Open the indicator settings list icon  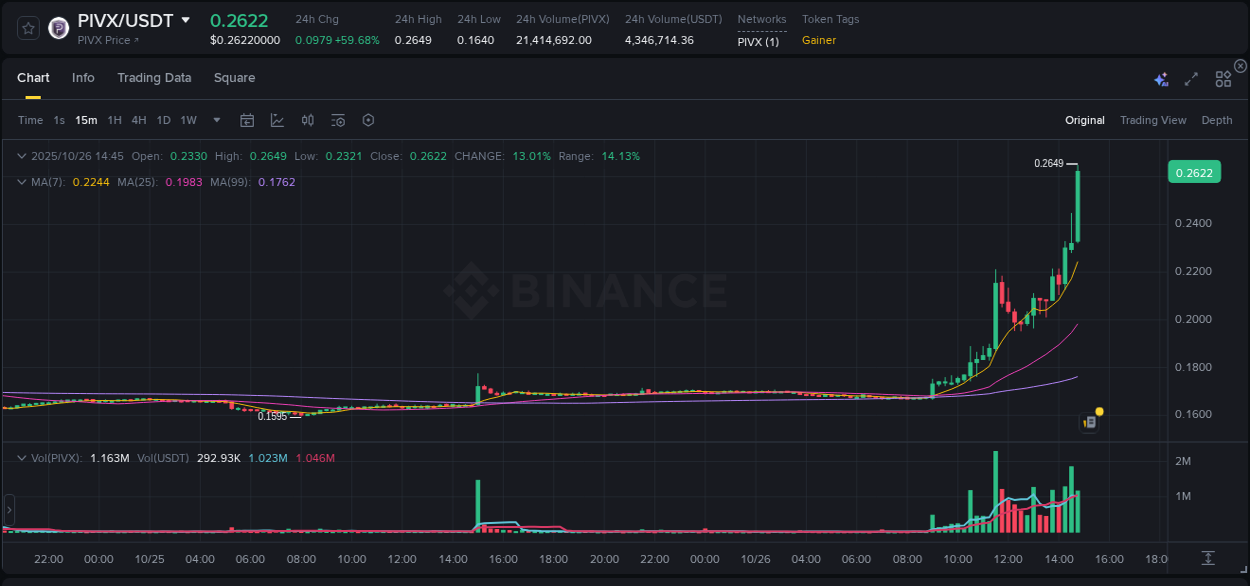coord(338,120)
